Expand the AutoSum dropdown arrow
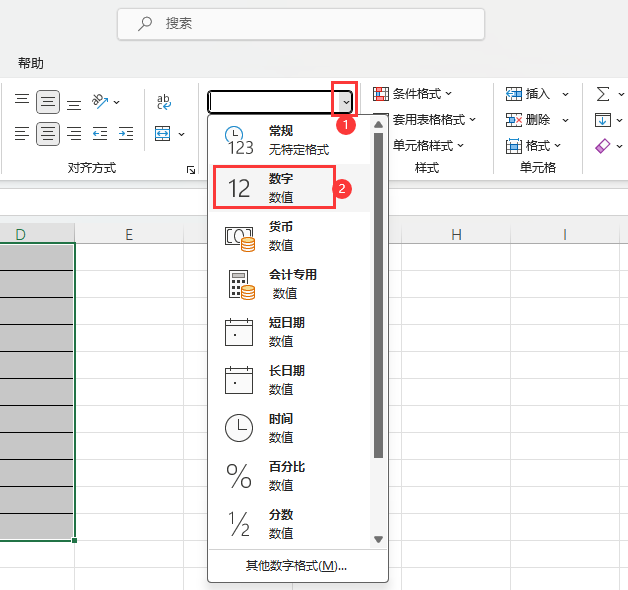This screenshot has height=590, width=628. point(621,95)
